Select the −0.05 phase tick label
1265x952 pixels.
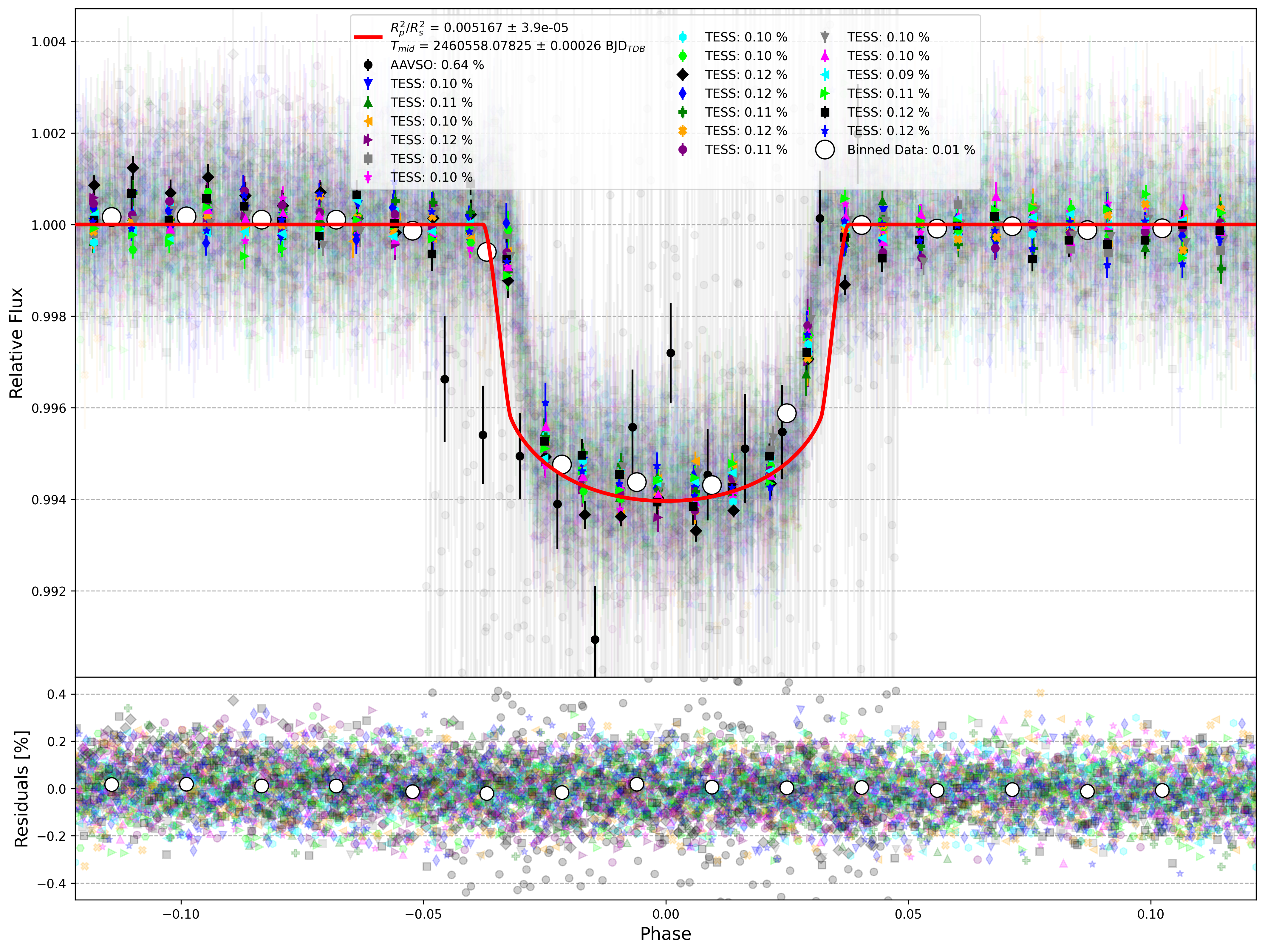point(423,914)
